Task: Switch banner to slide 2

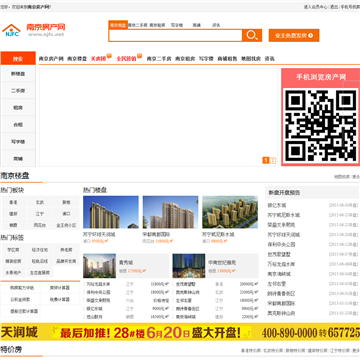Action: (273, 161)
